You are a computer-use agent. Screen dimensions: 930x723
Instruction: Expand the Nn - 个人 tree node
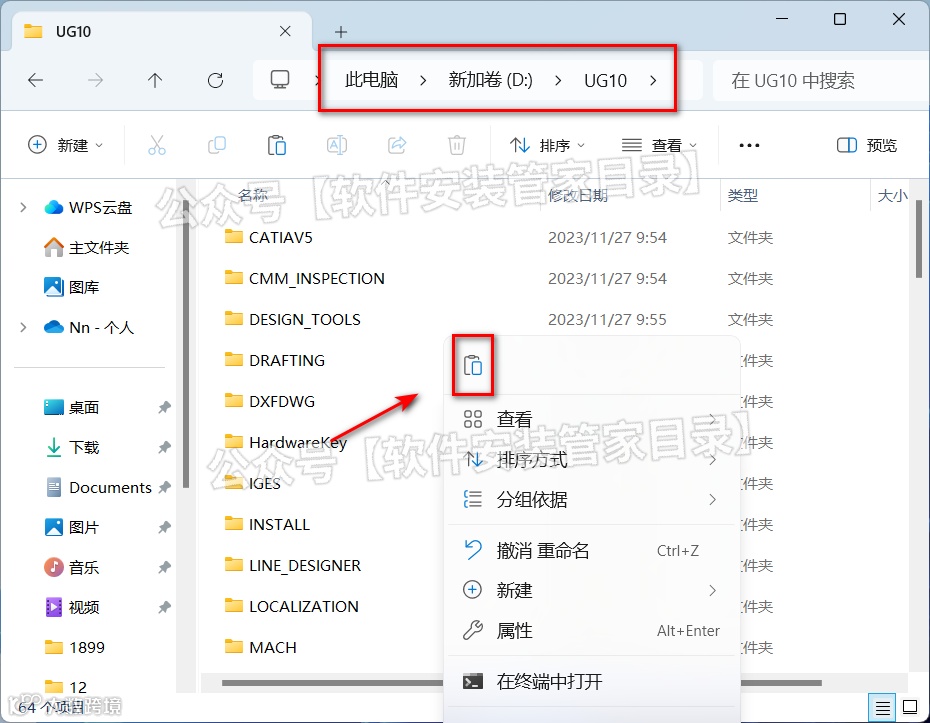click(x=23, y=327)
